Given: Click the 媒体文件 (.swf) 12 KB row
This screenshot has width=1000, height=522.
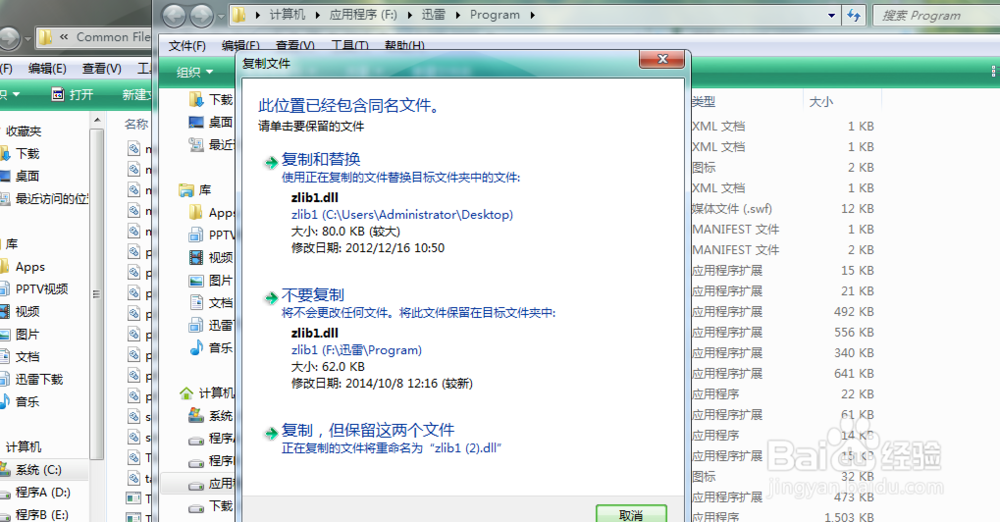Looking at the screenshot, I should pyautogui.click(x=783, y=209).
